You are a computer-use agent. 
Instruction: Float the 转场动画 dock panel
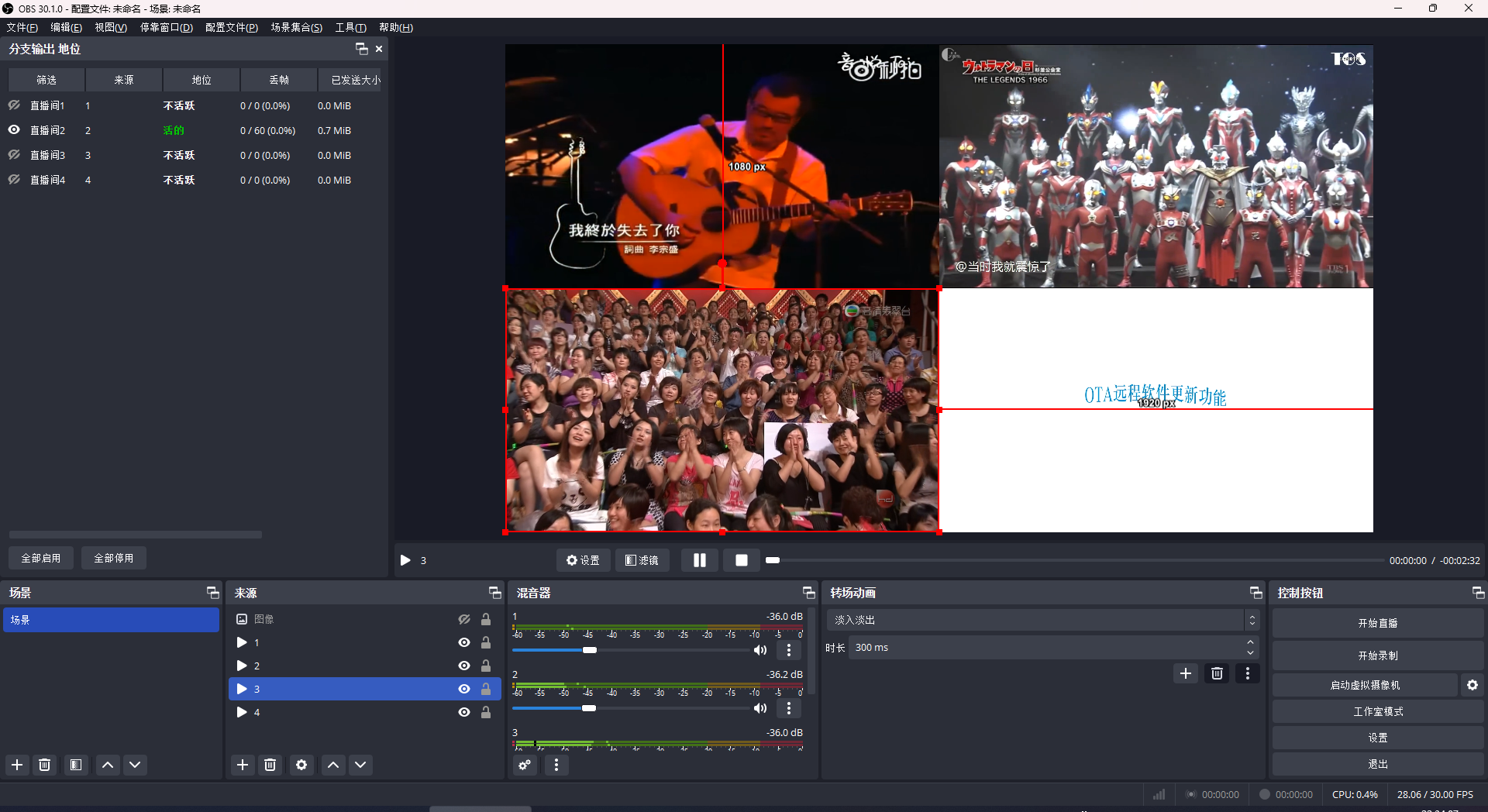pos(1255,593)
